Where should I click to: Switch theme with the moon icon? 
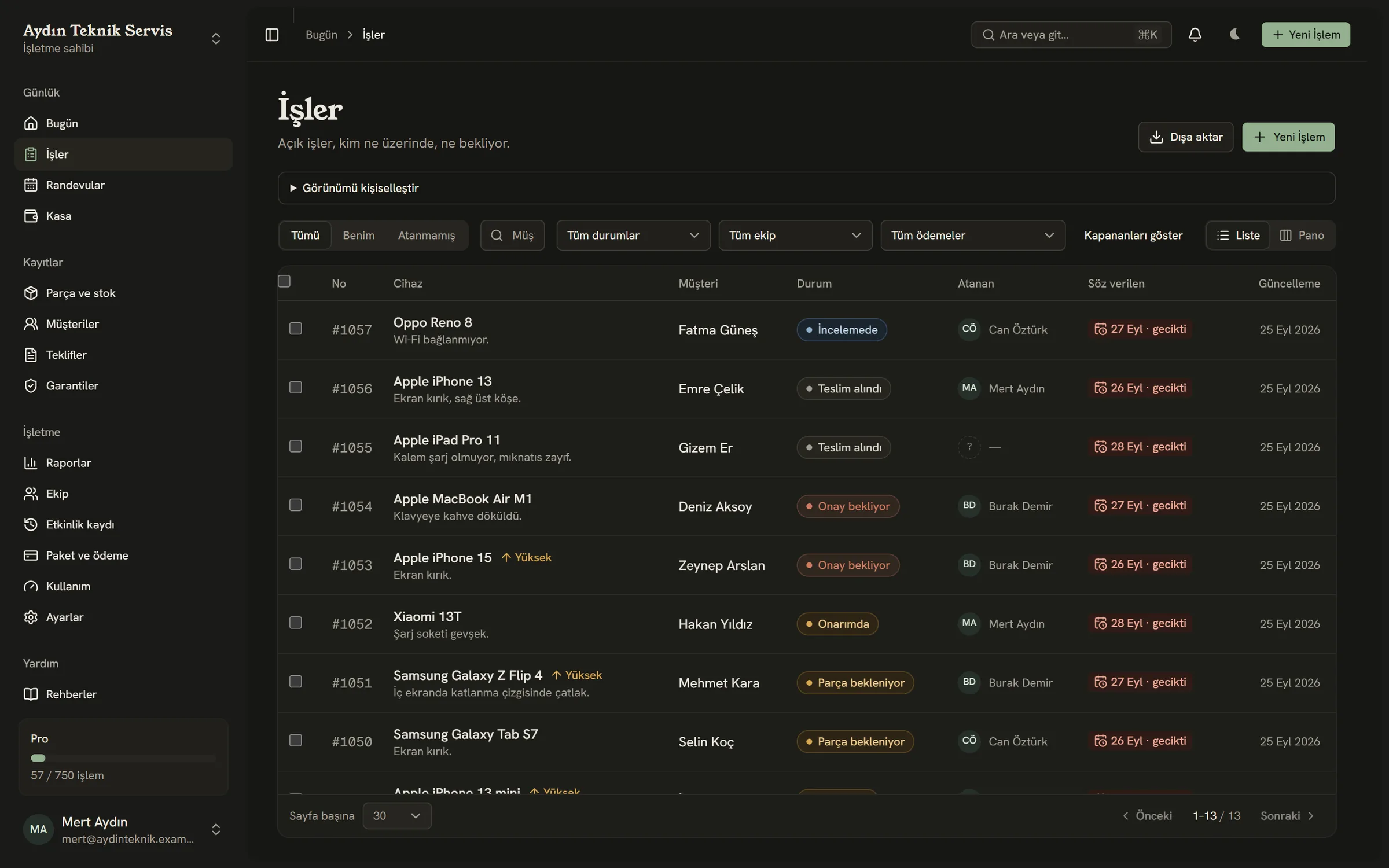tap(1234, 35)
